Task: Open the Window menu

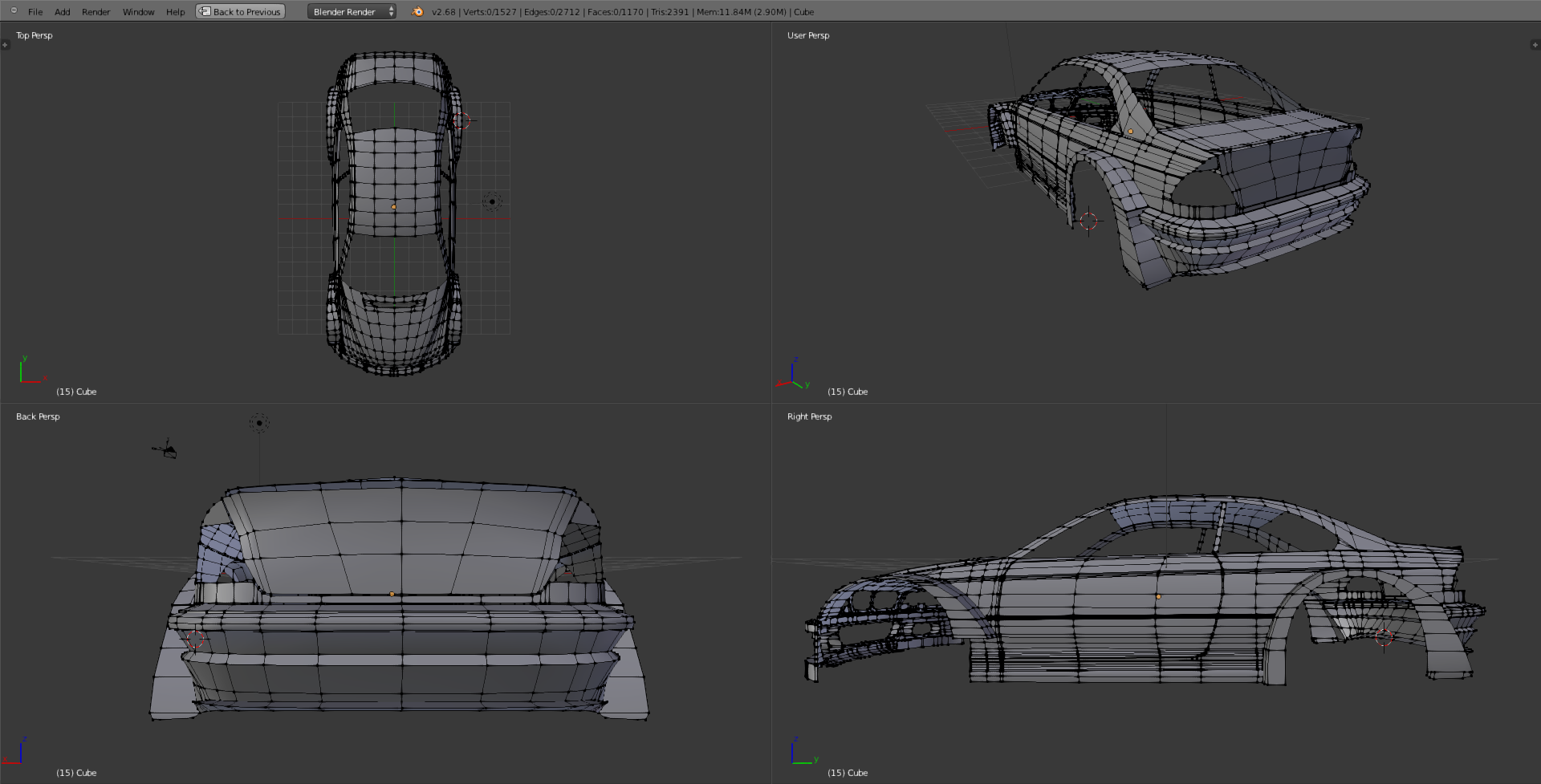Action: pyautogui.click(x=138, y=12)
